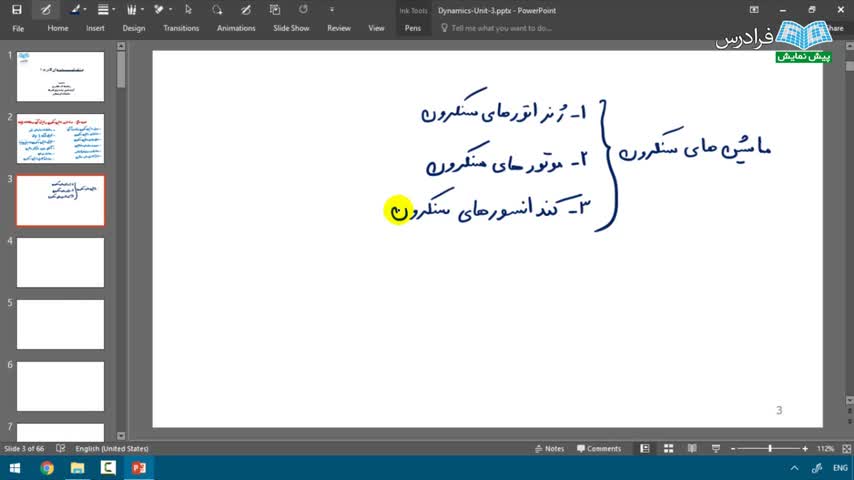Click the previous slide arrow on slide scrollbar
Image resolution: width=854 pixels, height=480 pixels.
(x=850, y=411)
